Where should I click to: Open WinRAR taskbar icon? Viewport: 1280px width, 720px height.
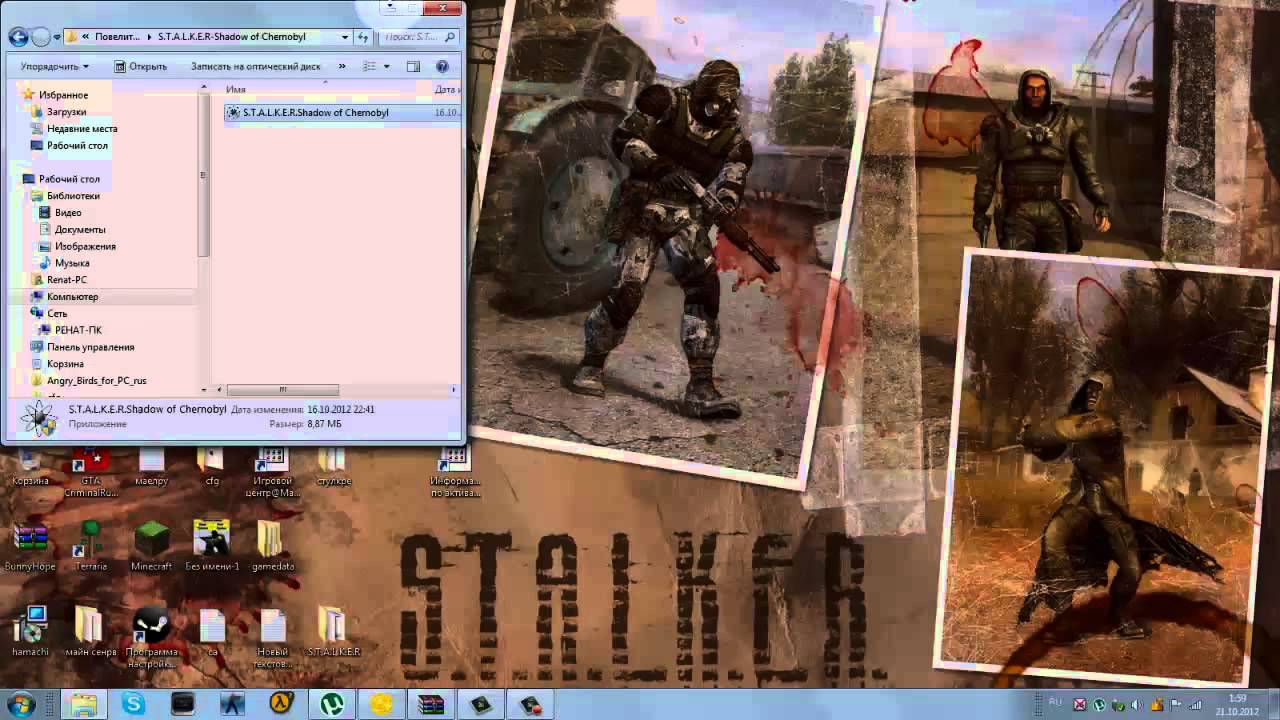[x=431, y=704]
